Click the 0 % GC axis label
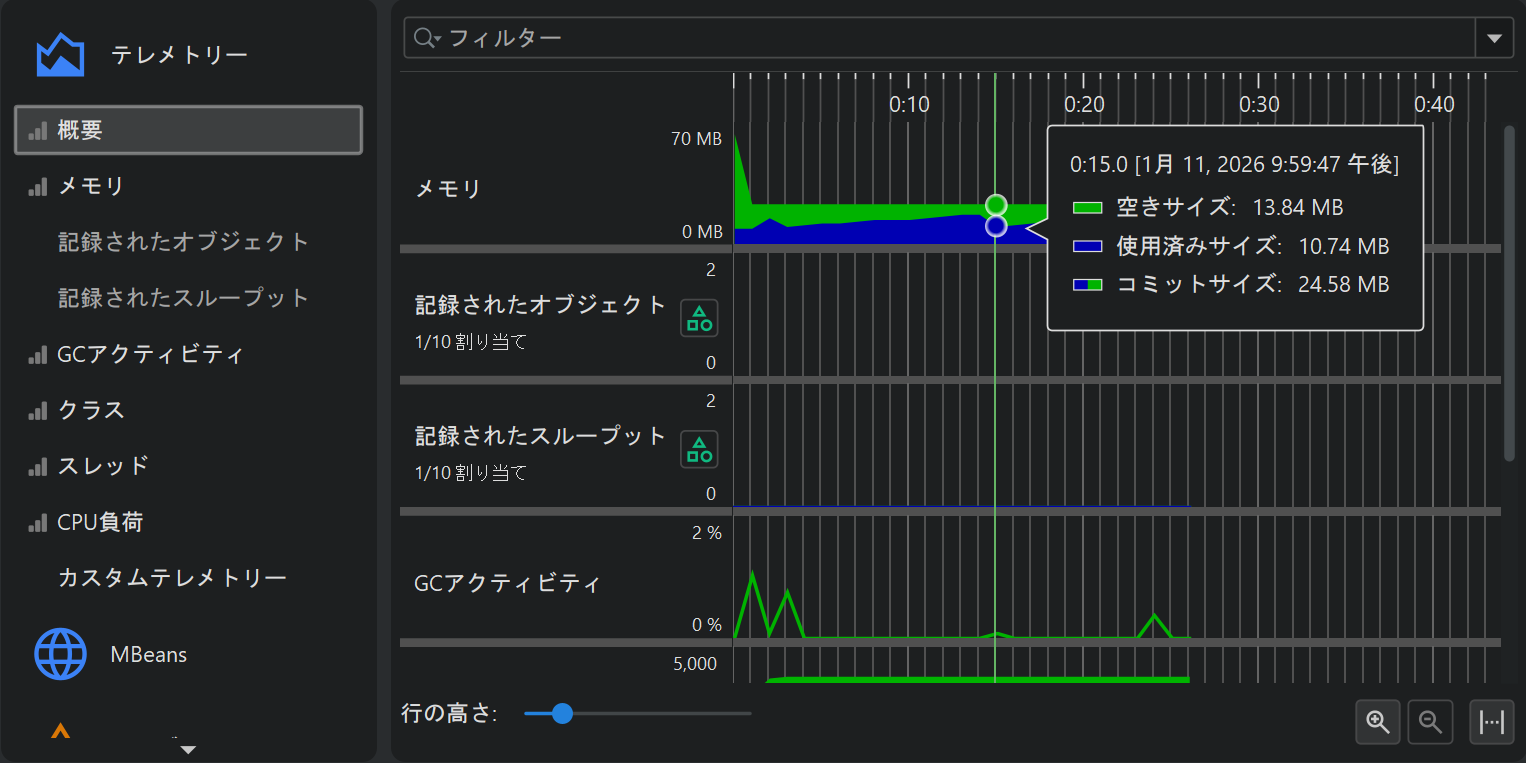 coord(707,625)
